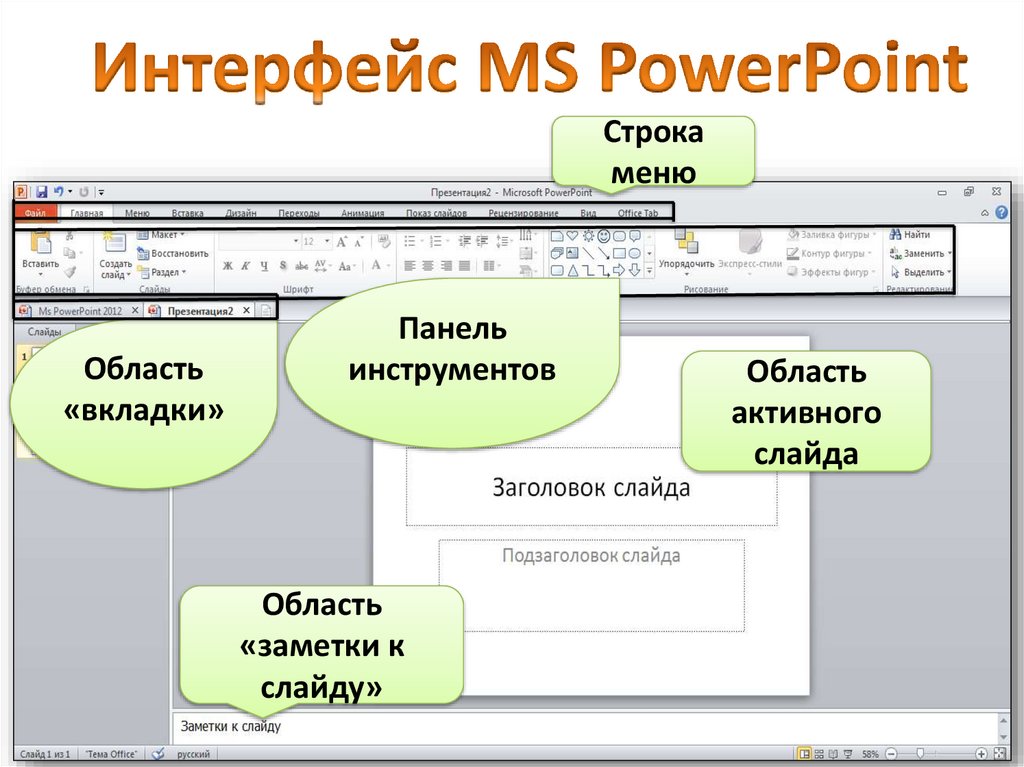Open the Customize Quick Access Toolbar dropdown
Screen dimensions: 1024x767
pyautogui.click(x=101, y=192)
